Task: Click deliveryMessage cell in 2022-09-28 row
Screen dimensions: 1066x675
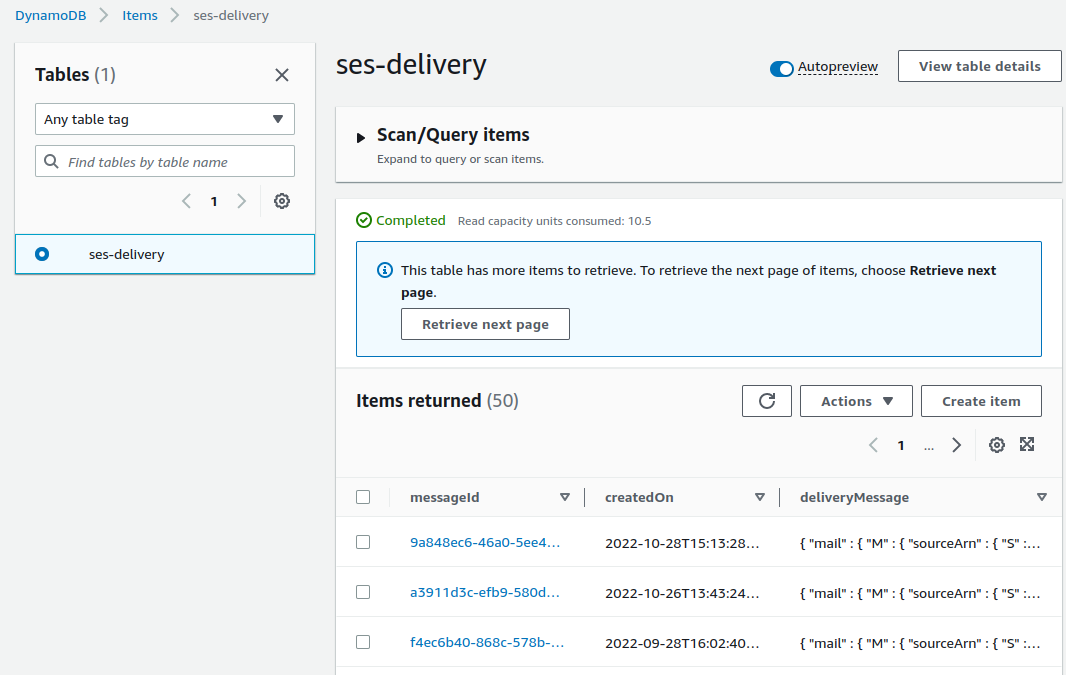Action: (x=920, y=643)
